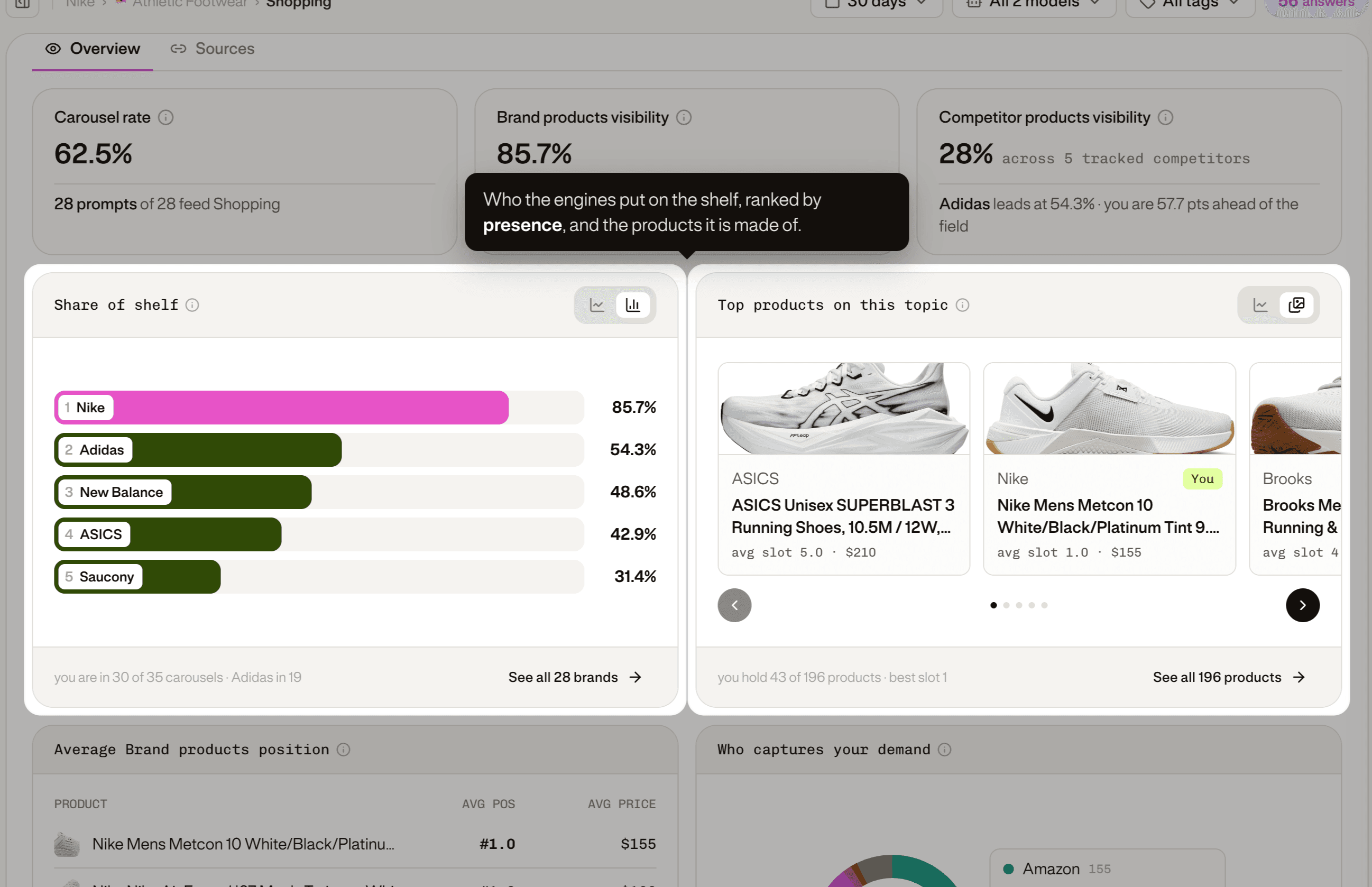Screen dimensions: 1372x887
Task: Click Shopping breadcrumb
Action: [298, 5]
